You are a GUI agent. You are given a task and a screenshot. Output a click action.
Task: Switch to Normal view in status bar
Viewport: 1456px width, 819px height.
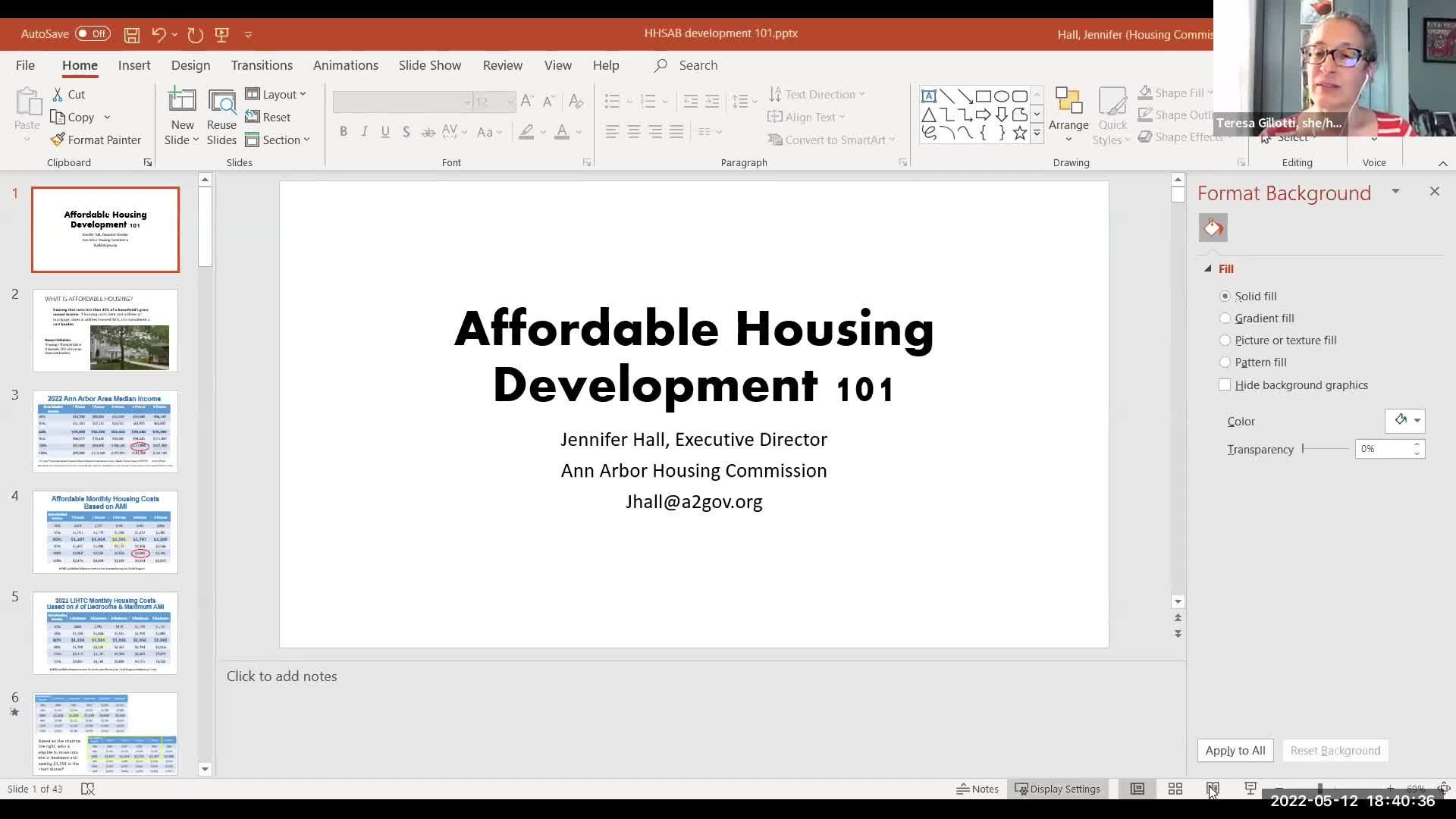pos(1137,789)
